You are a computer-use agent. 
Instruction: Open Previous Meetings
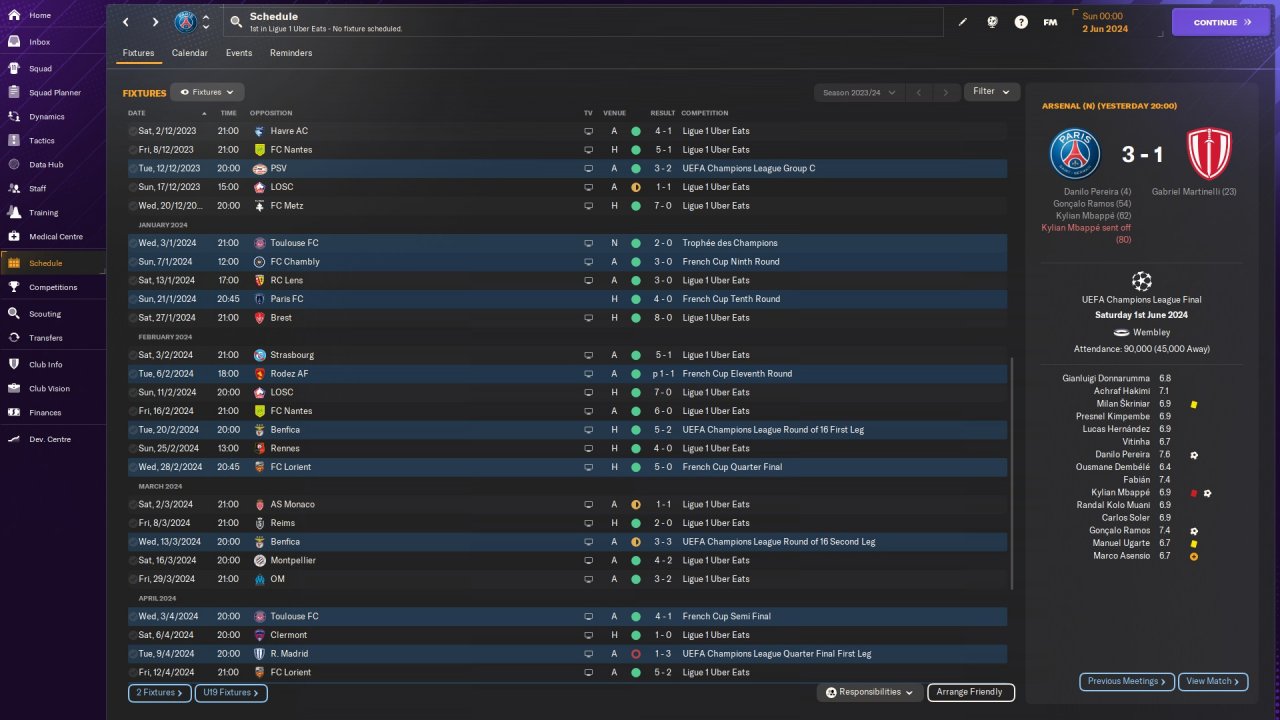1126,681
